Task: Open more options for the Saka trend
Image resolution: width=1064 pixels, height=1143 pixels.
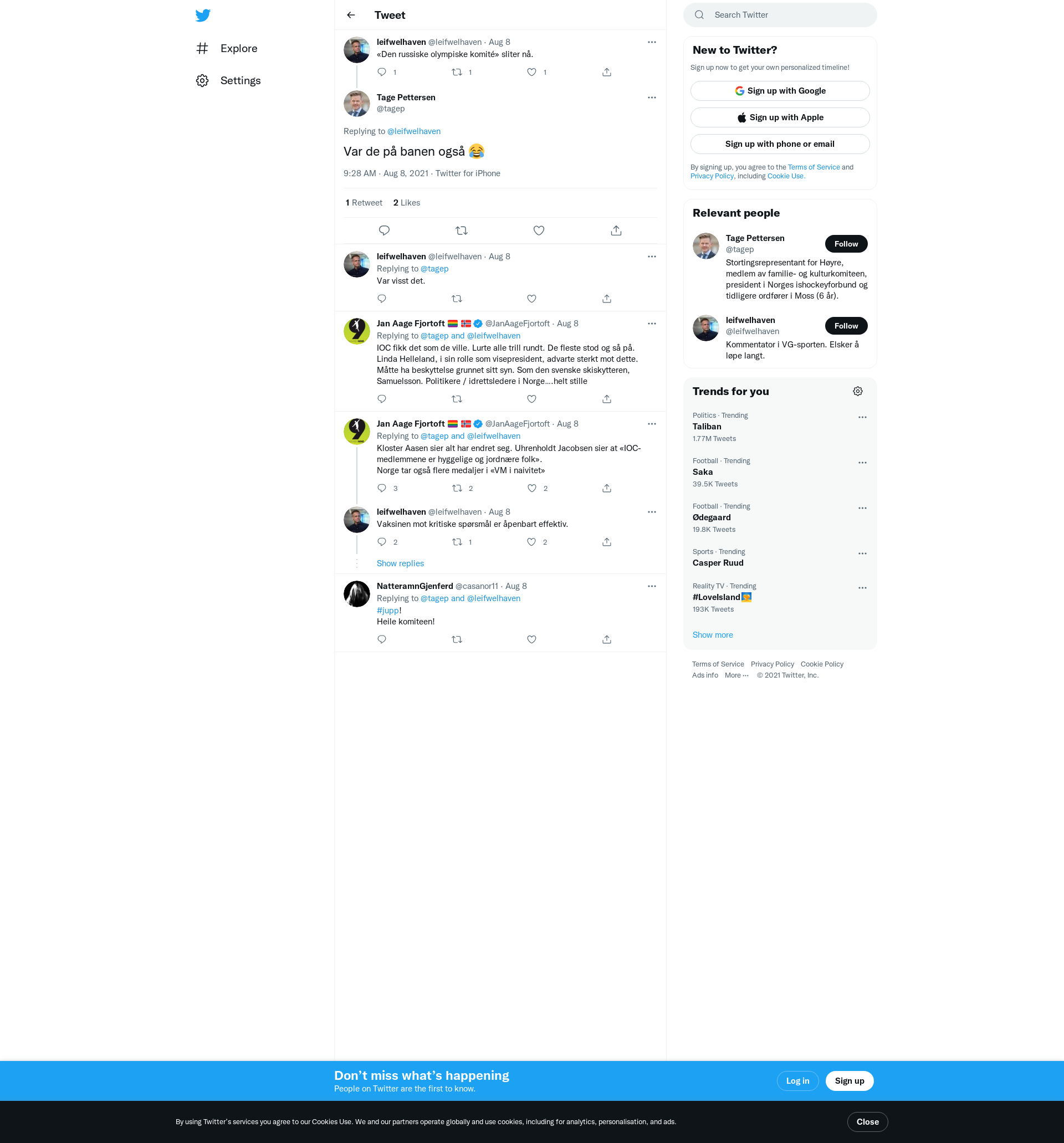Action: 862,463
